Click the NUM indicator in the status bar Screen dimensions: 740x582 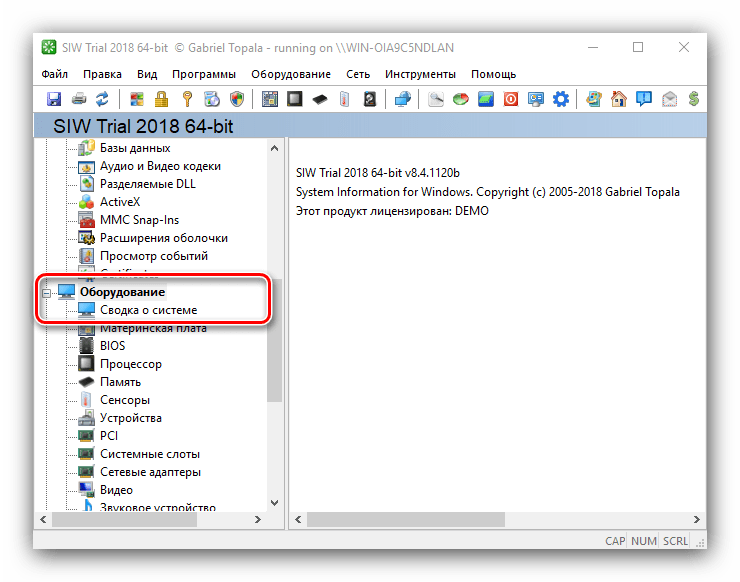click(644, 541)
